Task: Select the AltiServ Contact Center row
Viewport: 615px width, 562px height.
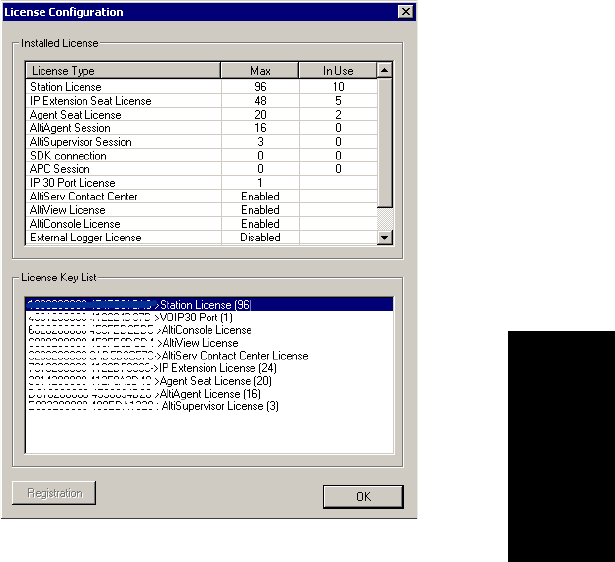Action: [x=202, y=196]
